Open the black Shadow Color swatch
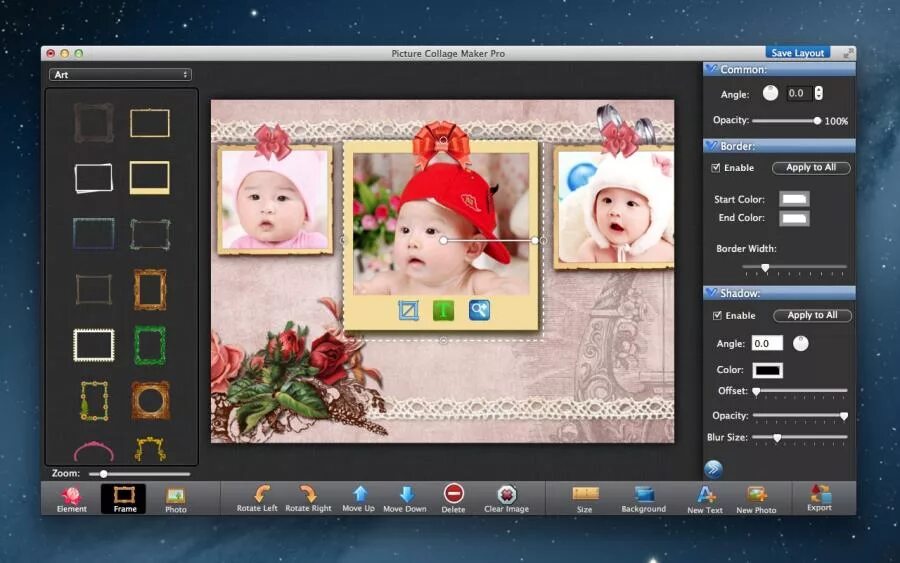The height and width of the screenshot is (563, 900). coord(767,370)
